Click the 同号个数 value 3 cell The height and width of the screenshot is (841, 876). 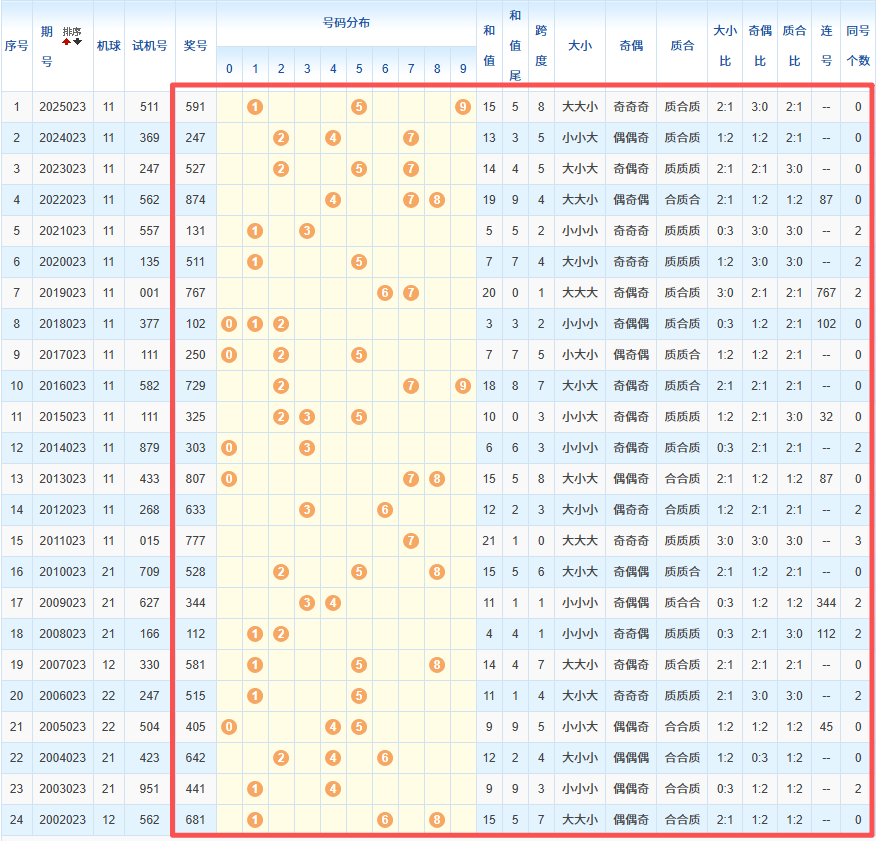pos(857,541)
